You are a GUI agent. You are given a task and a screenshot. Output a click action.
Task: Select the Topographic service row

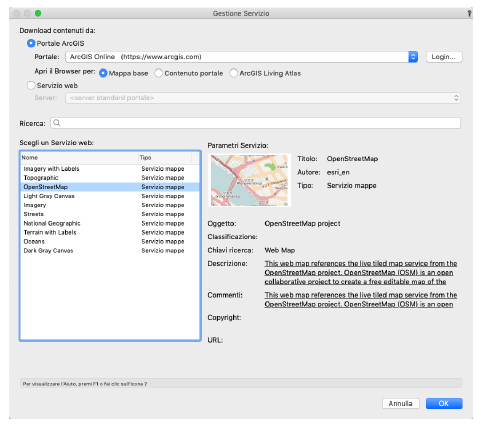[x=110, y=178]
